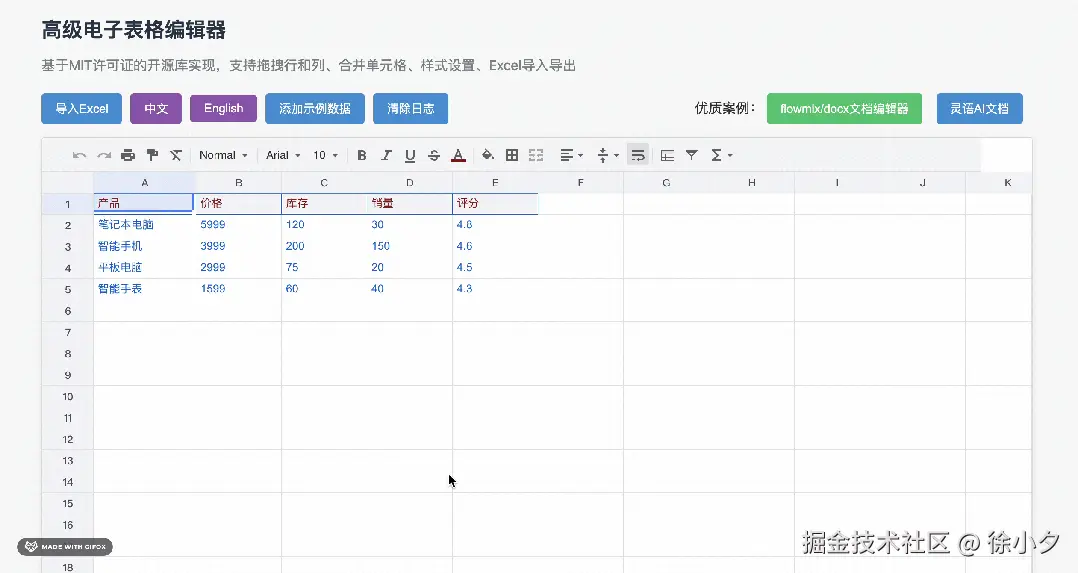
Task: Toggle italic text style
Action: pyautogui.click(x=386, y=155)
